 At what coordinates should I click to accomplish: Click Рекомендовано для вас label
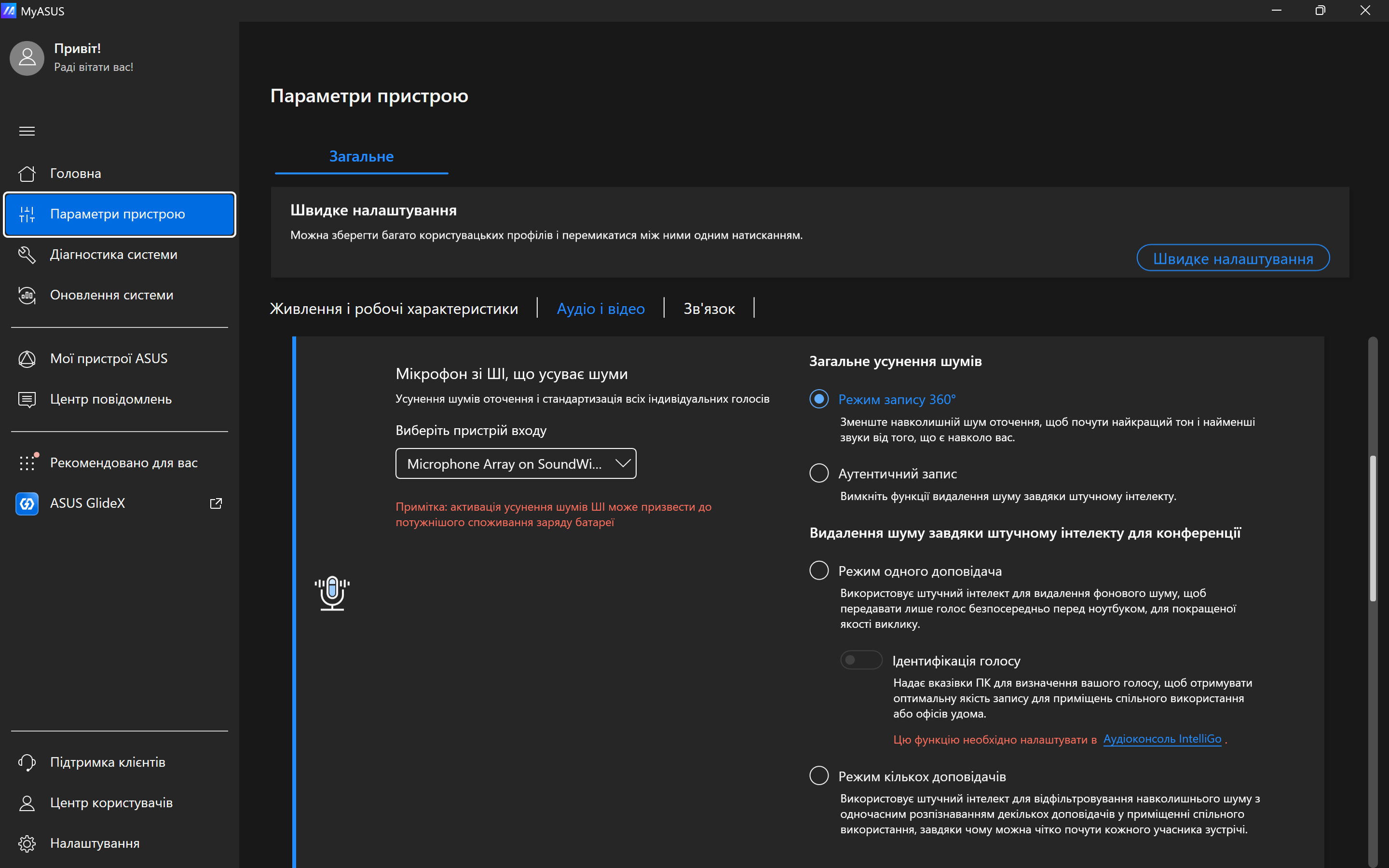(124, 463)
